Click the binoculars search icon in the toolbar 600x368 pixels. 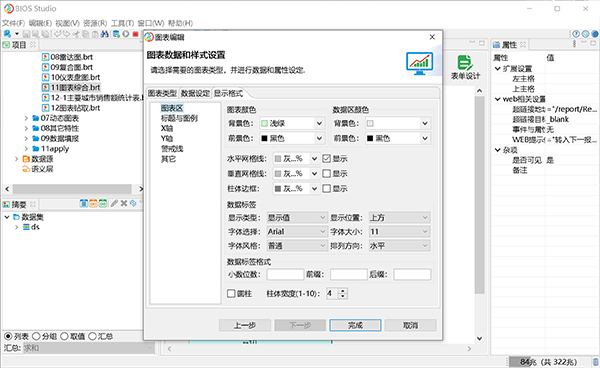(x=104, y=34)
